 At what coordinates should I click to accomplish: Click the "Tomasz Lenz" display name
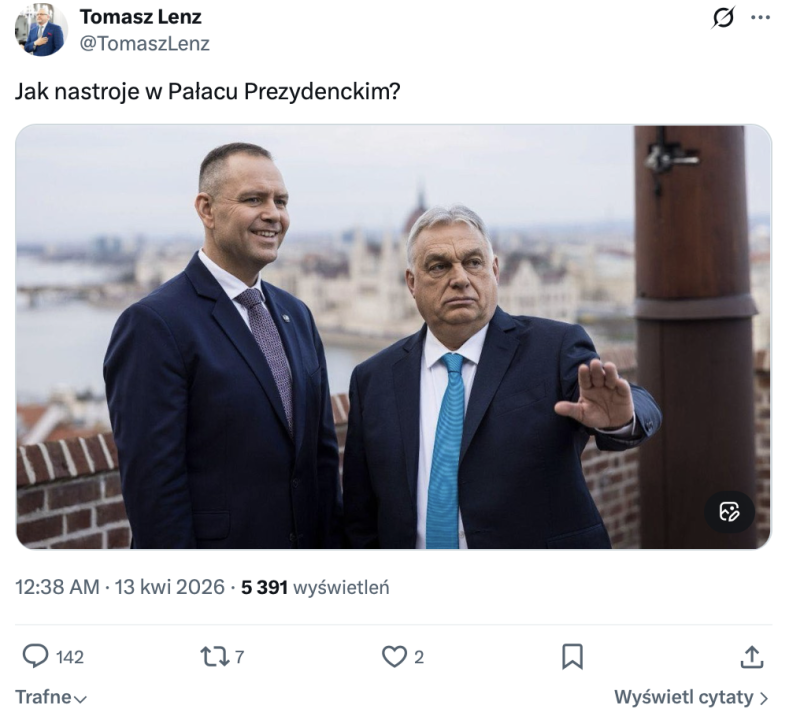[x=140, y=17]
